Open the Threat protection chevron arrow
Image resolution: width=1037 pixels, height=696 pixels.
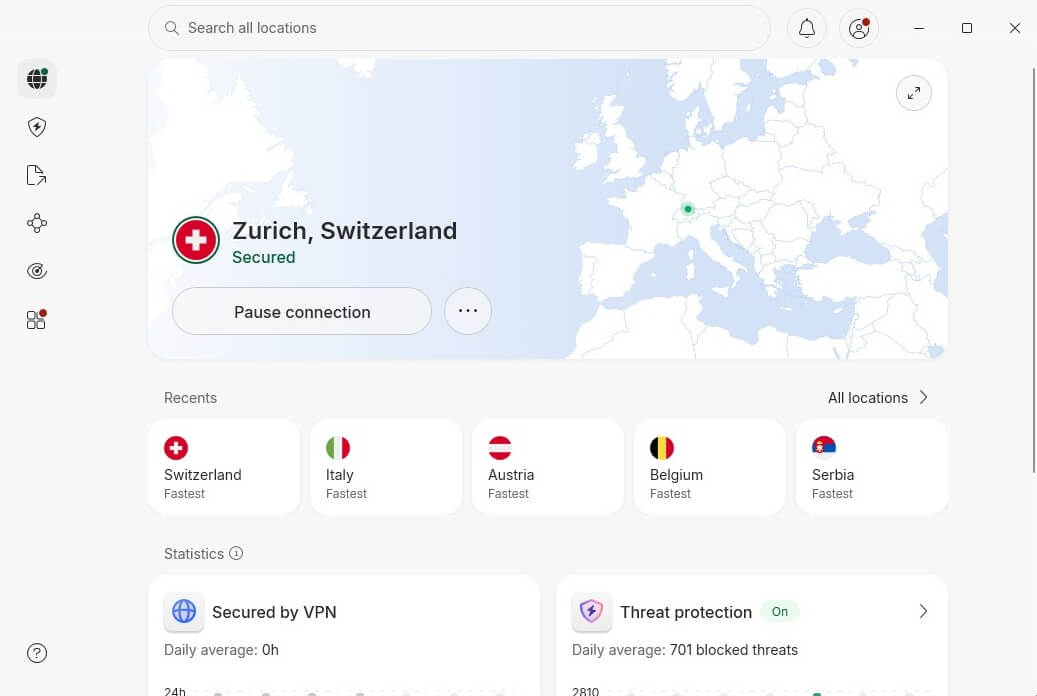tap(923, 611)
